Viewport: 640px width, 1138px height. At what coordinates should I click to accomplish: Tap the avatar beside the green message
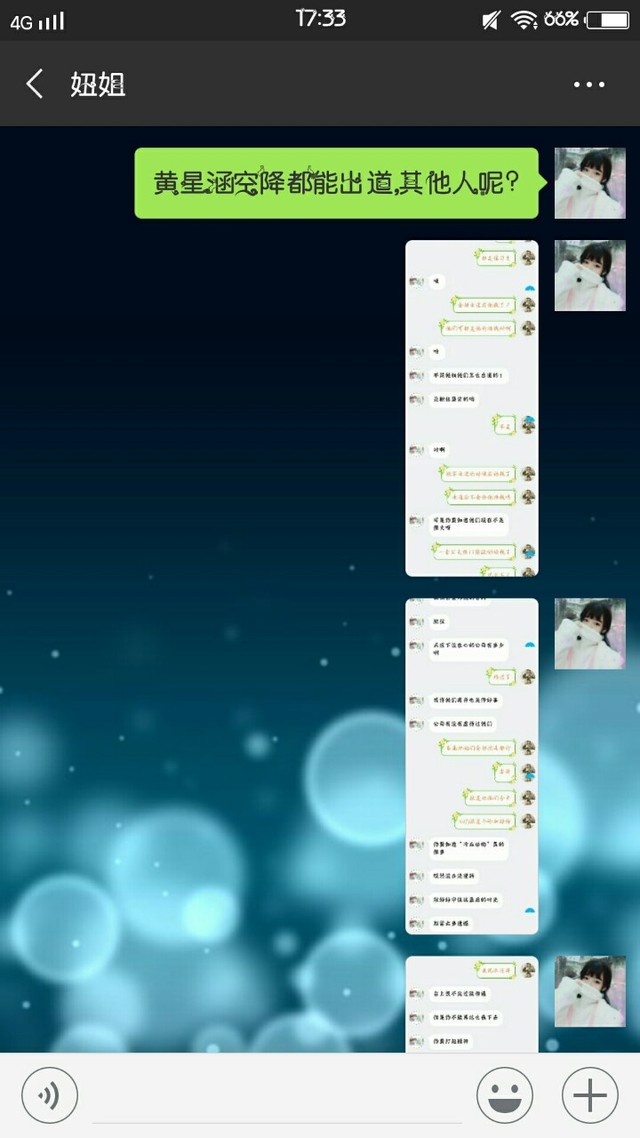click(590, 183)
